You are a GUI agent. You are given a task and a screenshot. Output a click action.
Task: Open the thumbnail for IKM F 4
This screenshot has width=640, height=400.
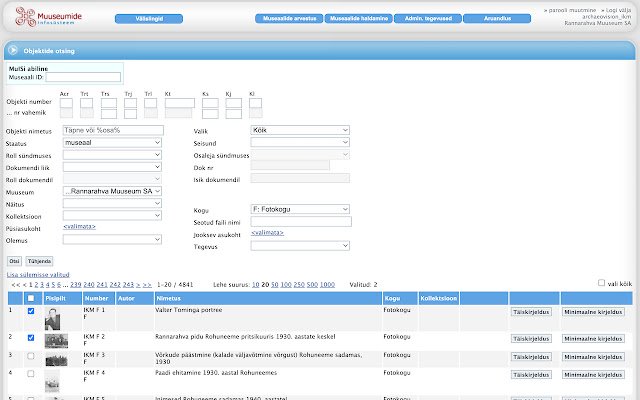click(52, 381)
